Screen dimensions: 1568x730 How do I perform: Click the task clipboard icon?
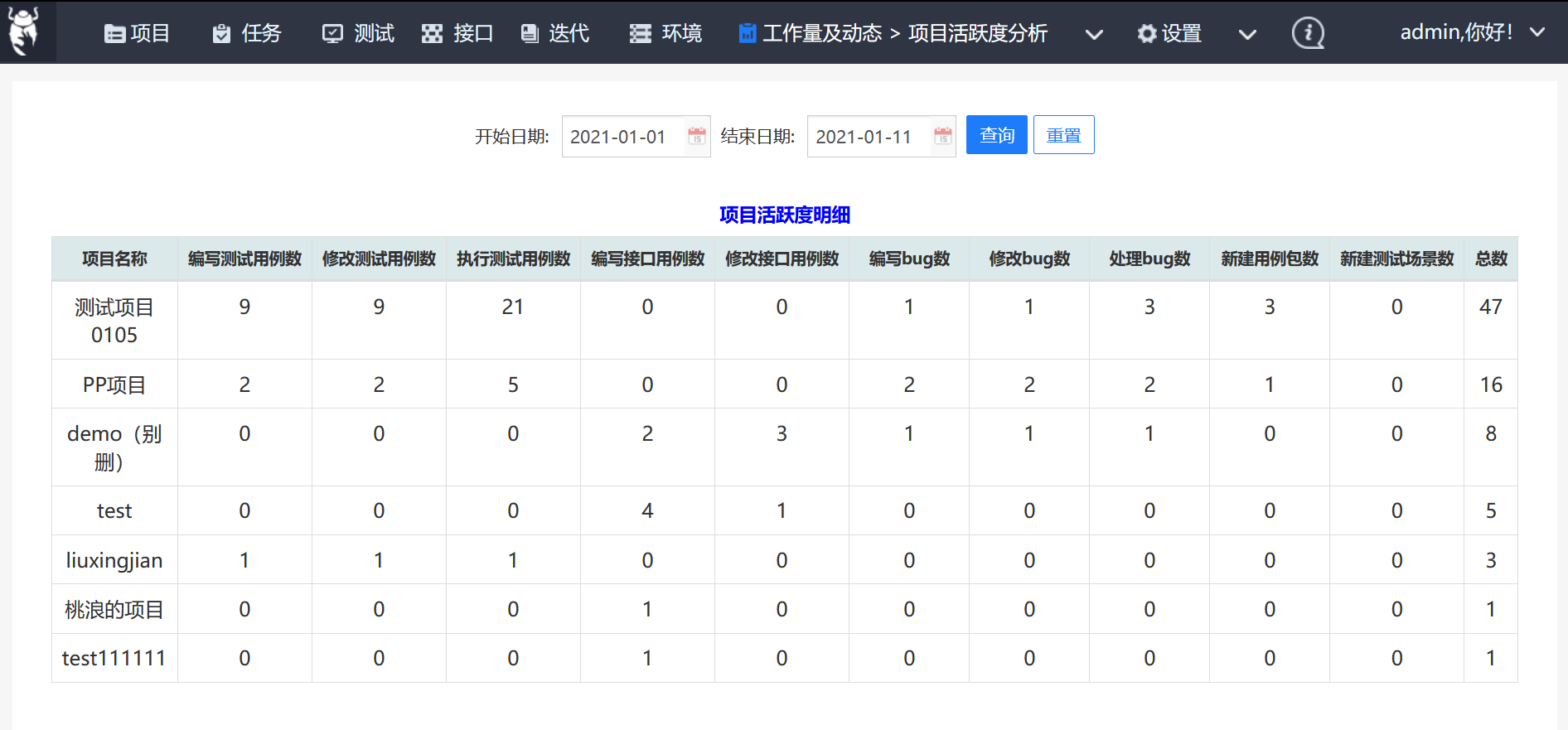221,33
